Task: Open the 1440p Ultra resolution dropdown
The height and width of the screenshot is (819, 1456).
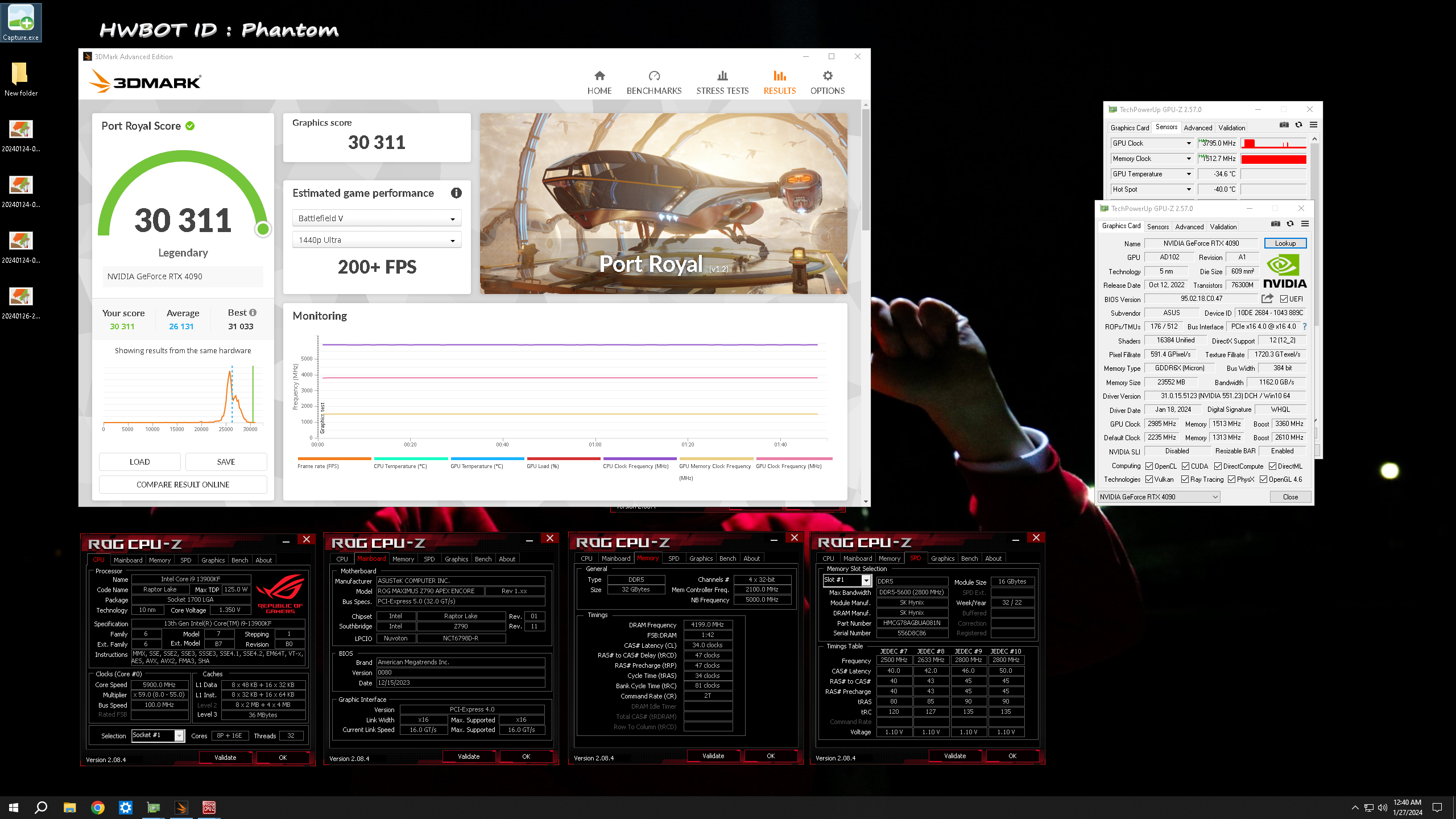Action: (377, 240)
